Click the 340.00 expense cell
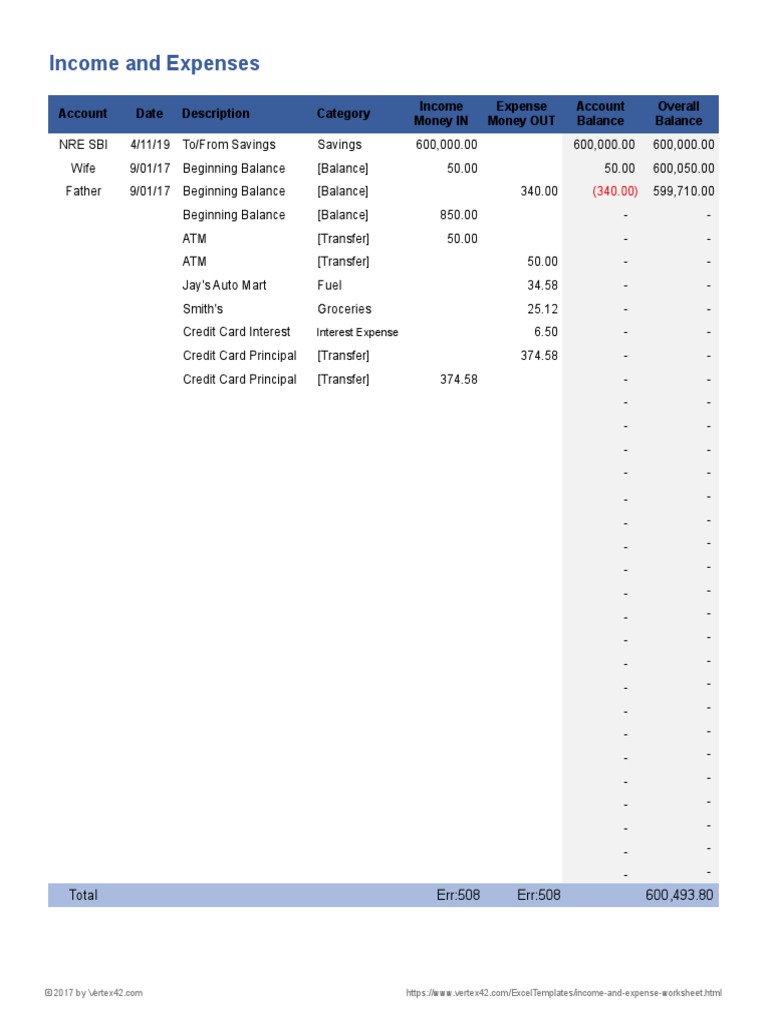 (x=539, y=191)
